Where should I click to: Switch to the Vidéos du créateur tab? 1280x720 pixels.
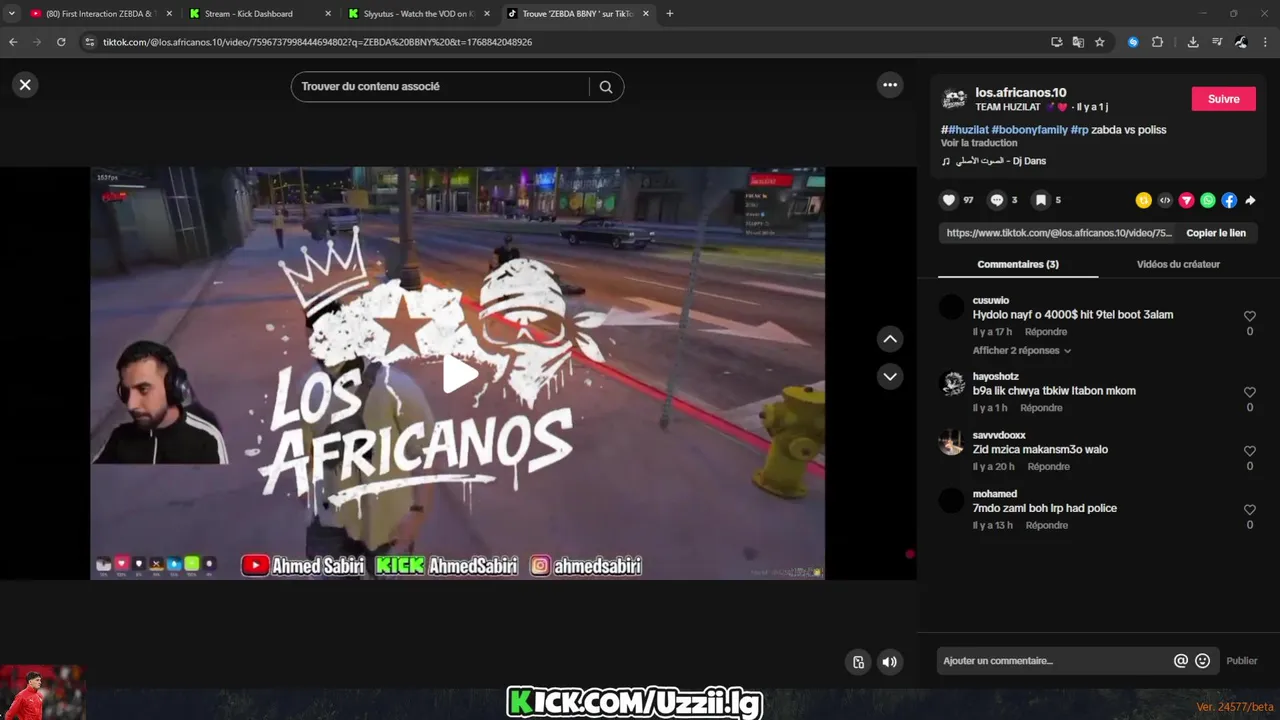[x=1178, y=264]
